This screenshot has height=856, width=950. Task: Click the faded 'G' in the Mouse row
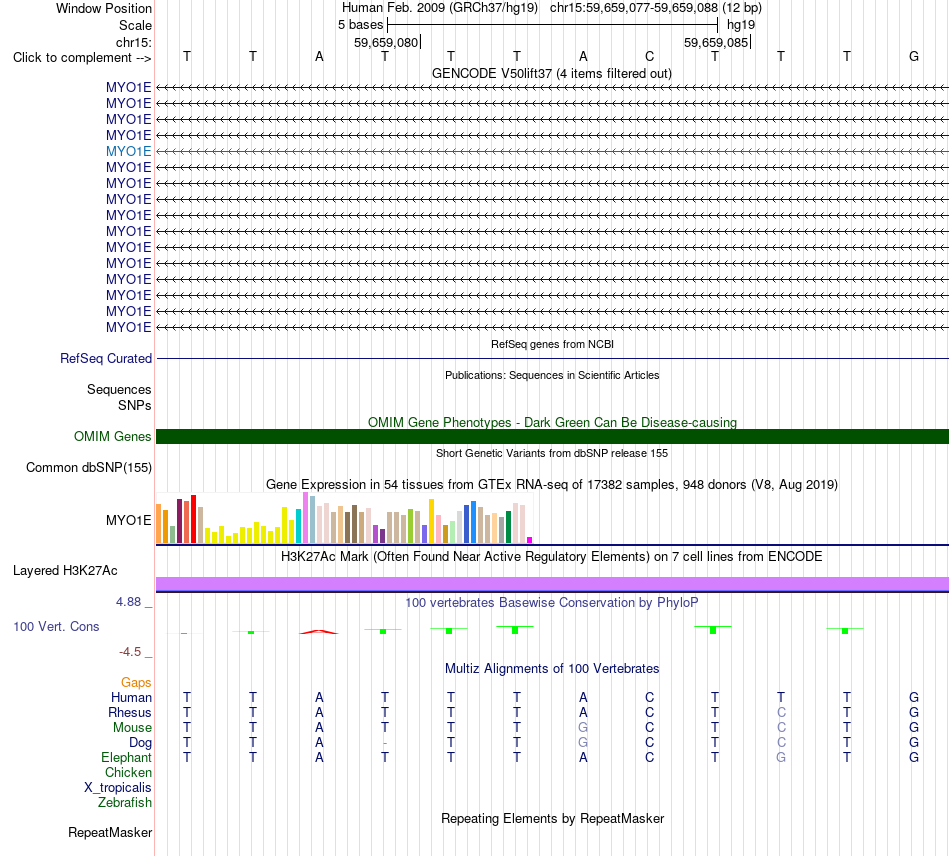point(583,727)
